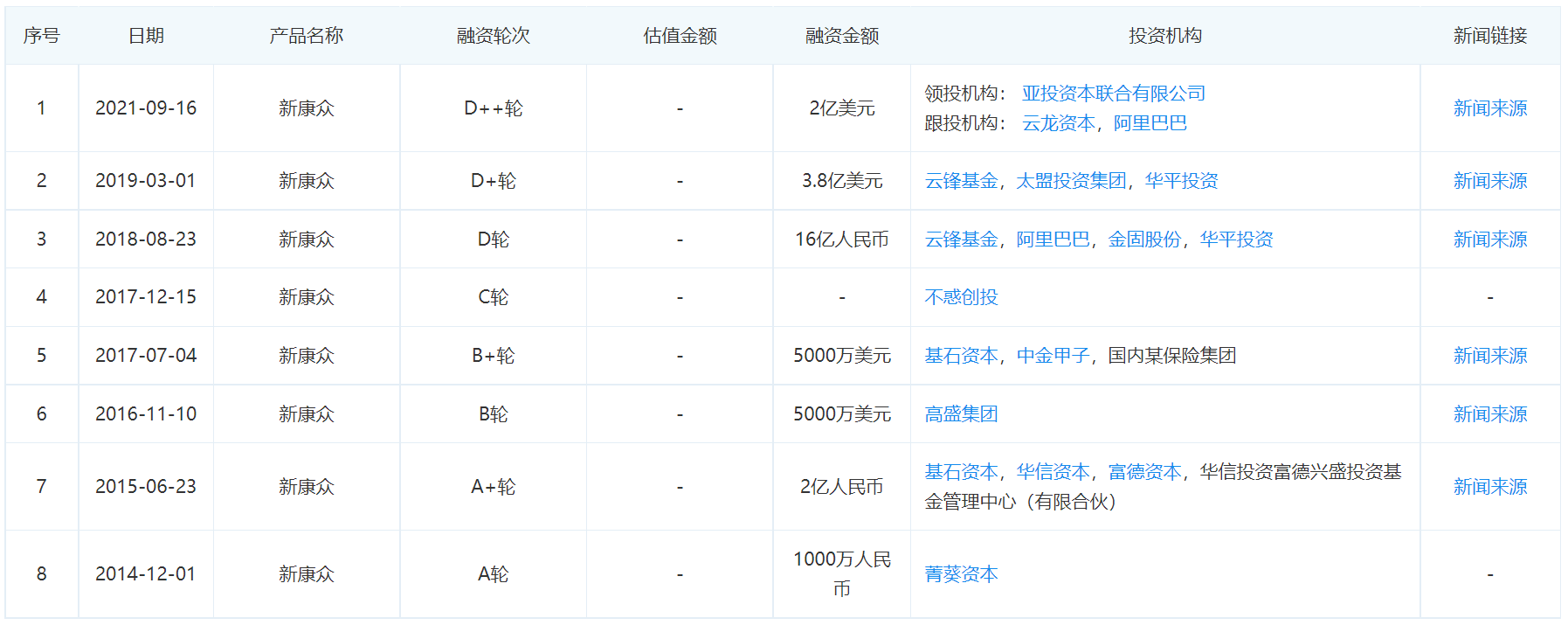
Task: Open the 富德资本 investor link
Action: click(1144, 472)
